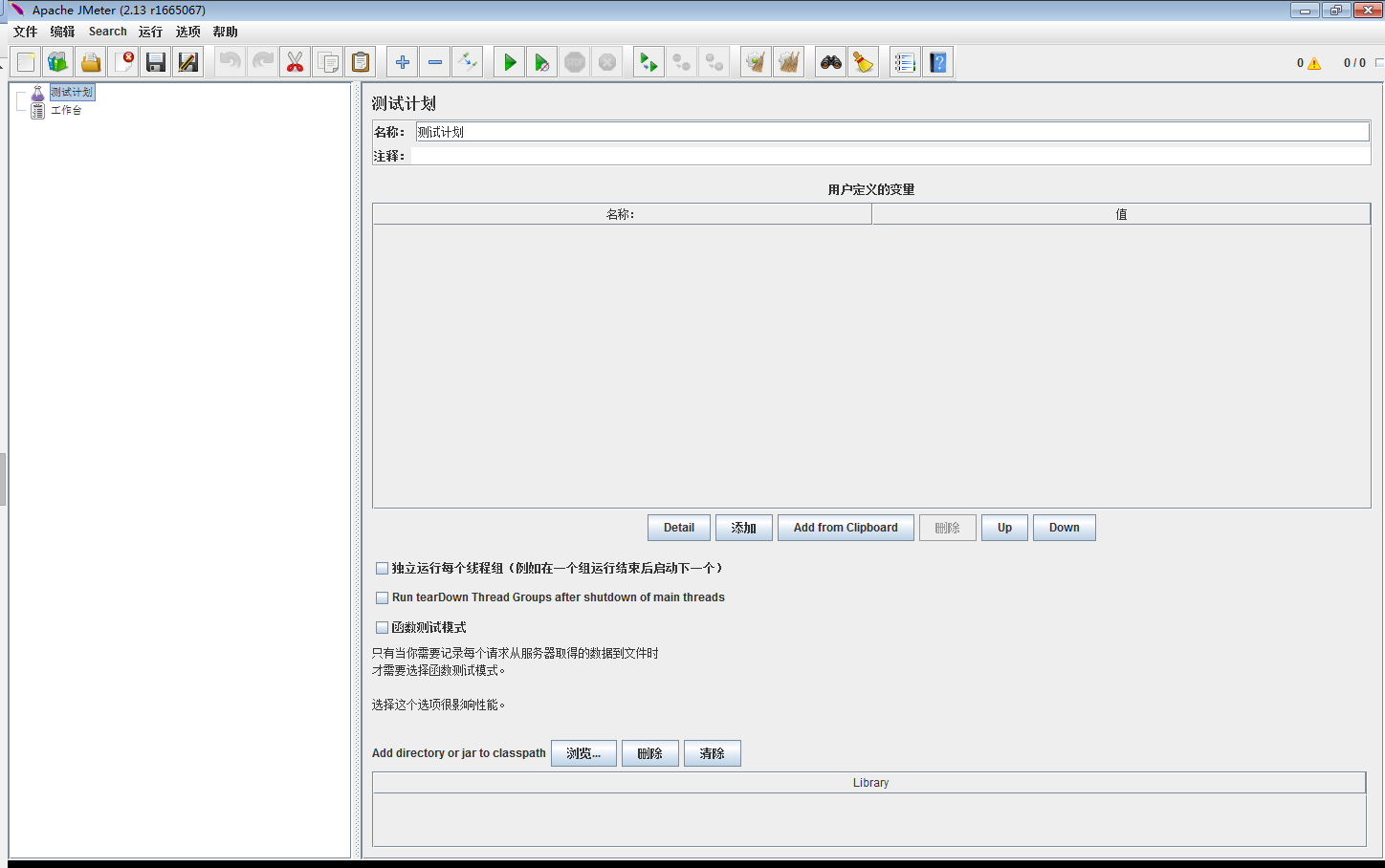Check the 函数测试模式 checkbox
This screenshot has height=868, width=1385.
[383, 628]
